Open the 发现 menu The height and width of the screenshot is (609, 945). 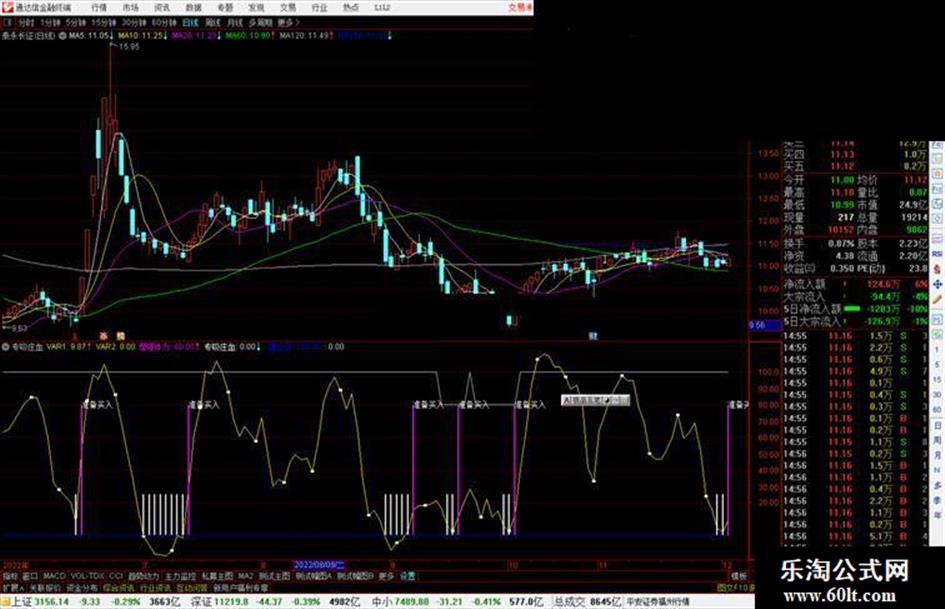tap(256, 8)
